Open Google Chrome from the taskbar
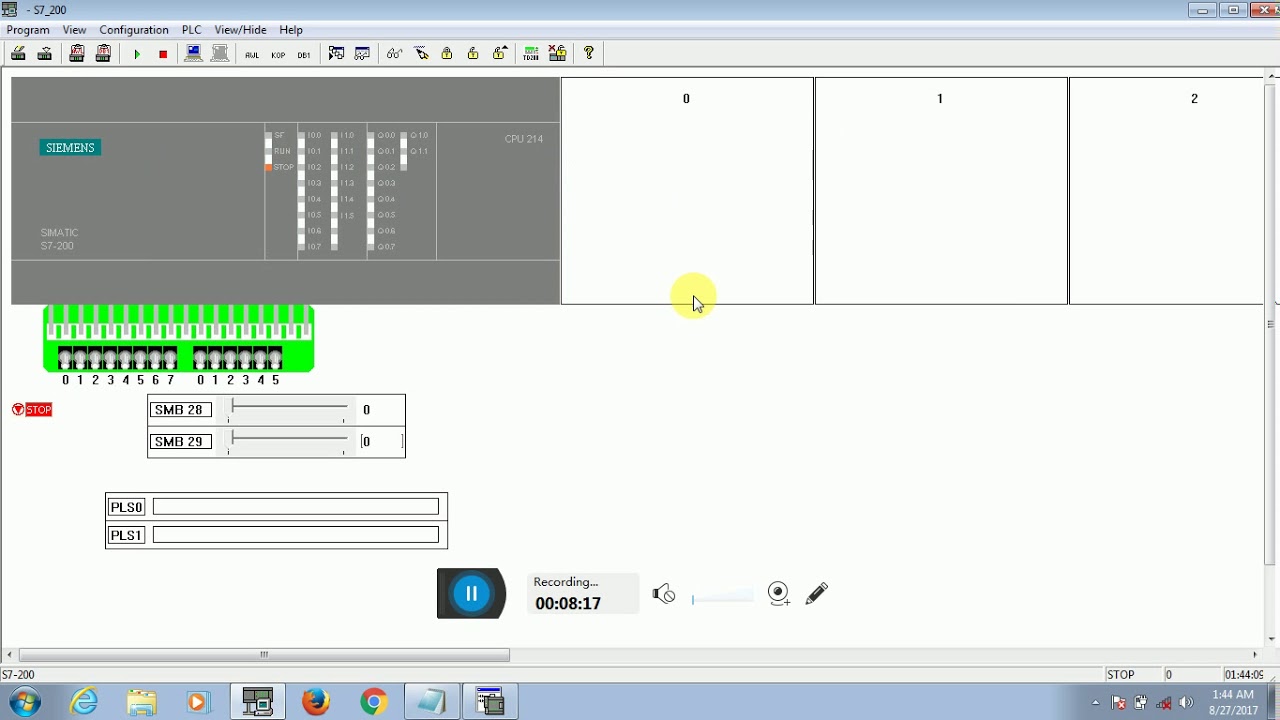The image size is (1280, 720). (x=374, y=702)
